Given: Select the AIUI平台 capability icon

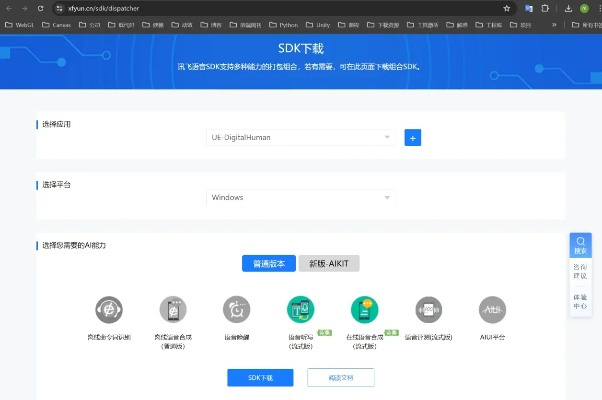Looking at the screenshot, I should [492, 309].
